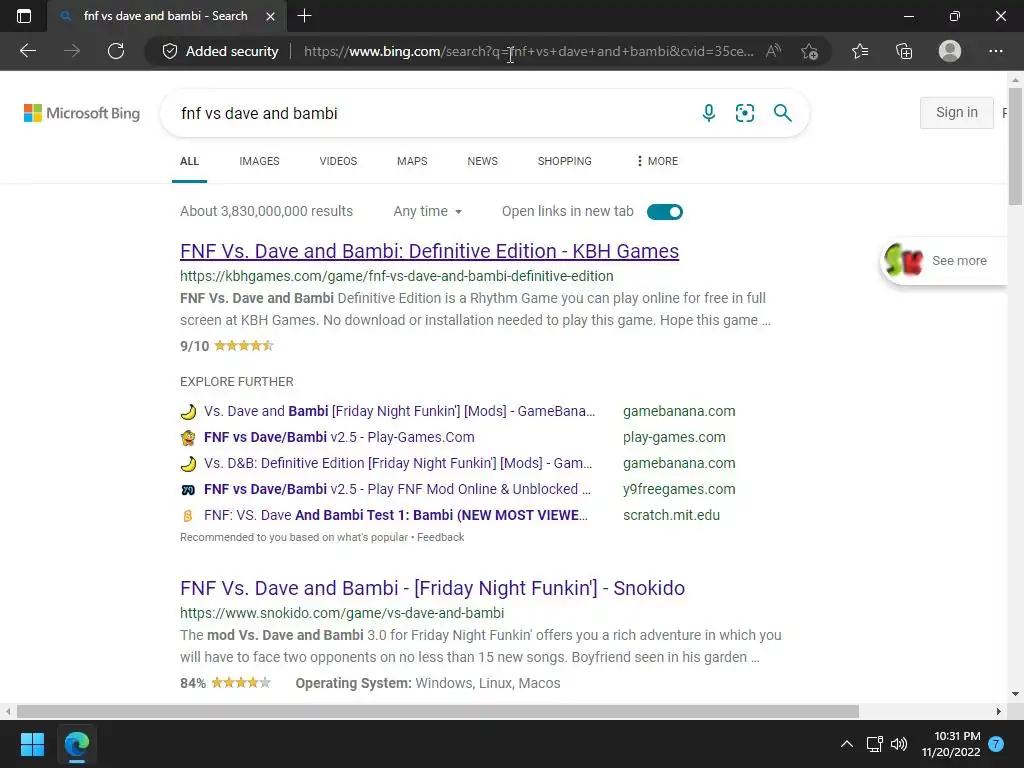
Task: Click the gamebanana.com label in first row
Action: tap(679, 411)
